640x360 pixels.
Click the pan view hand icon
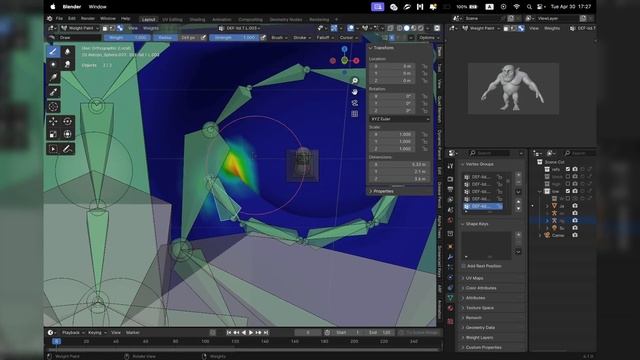[x=355, y=92]
